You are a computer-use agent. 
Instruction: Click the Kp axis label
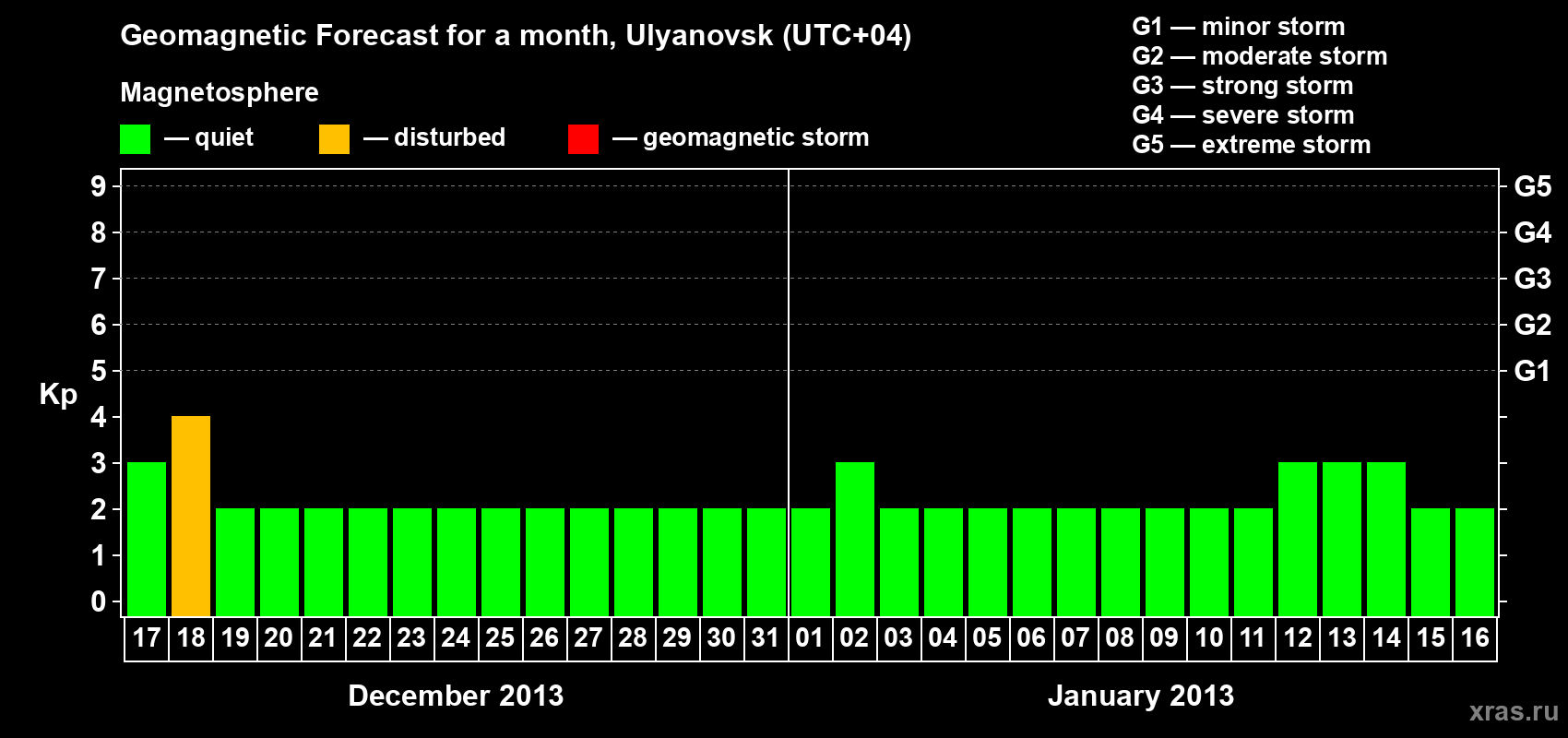[x=58, y=395]
